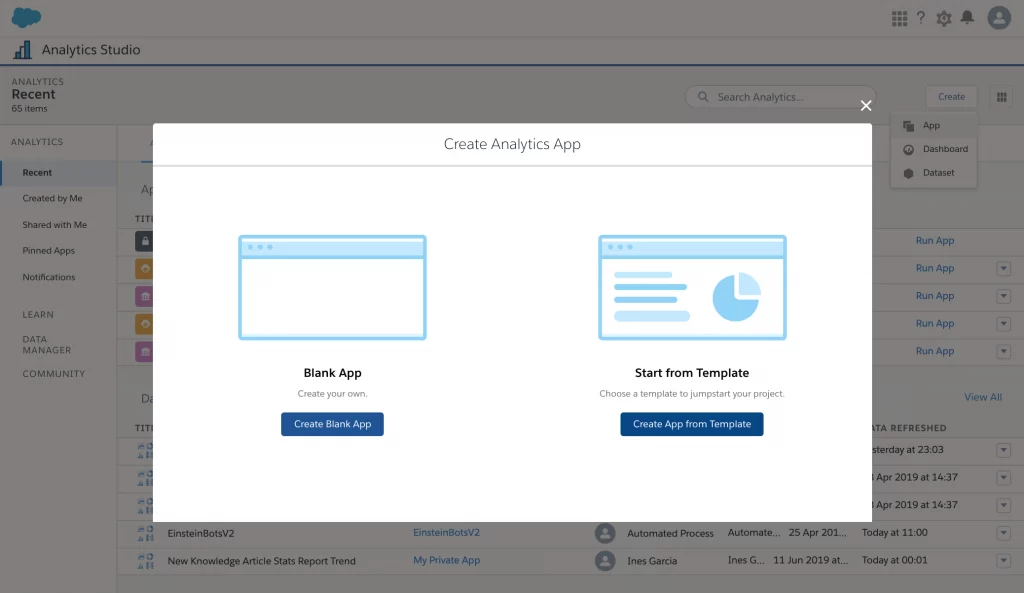Click the Today at 11:00 refresh time
Image resolution: width=1024 pixels, height=593 pixels.
click(894, 532)
